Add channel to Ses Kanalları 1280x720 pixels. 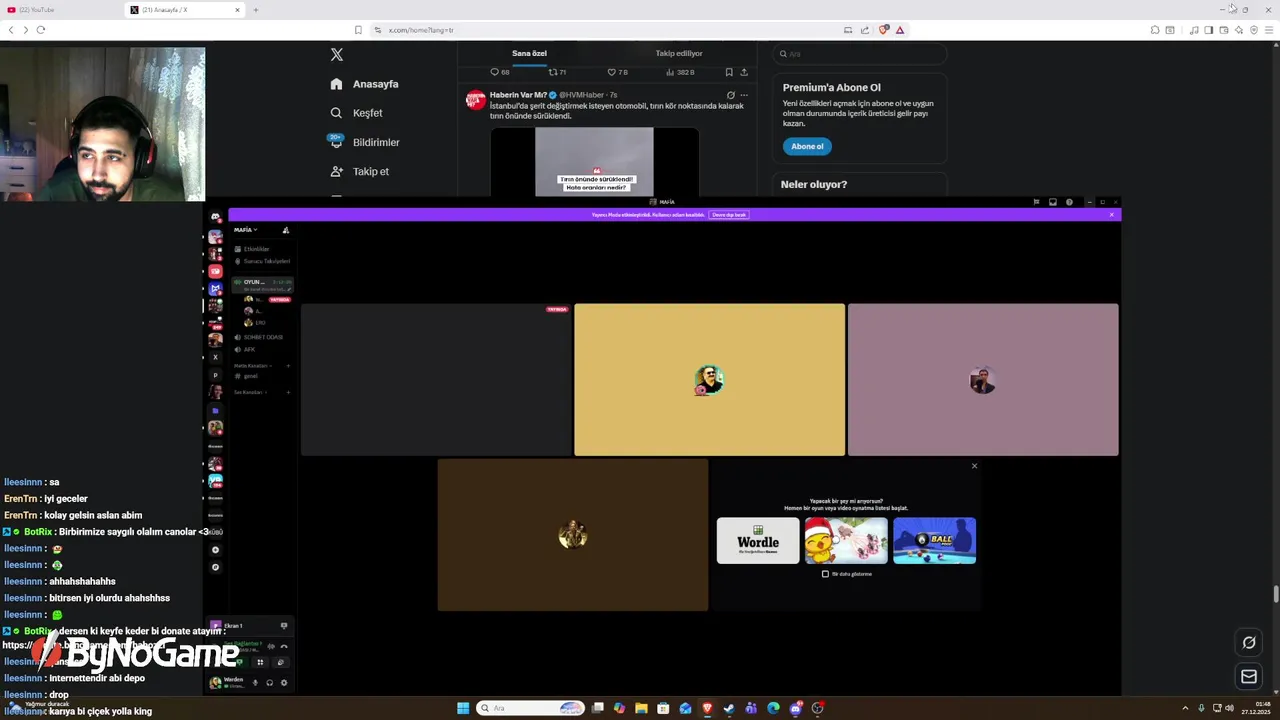click(288, 392)
